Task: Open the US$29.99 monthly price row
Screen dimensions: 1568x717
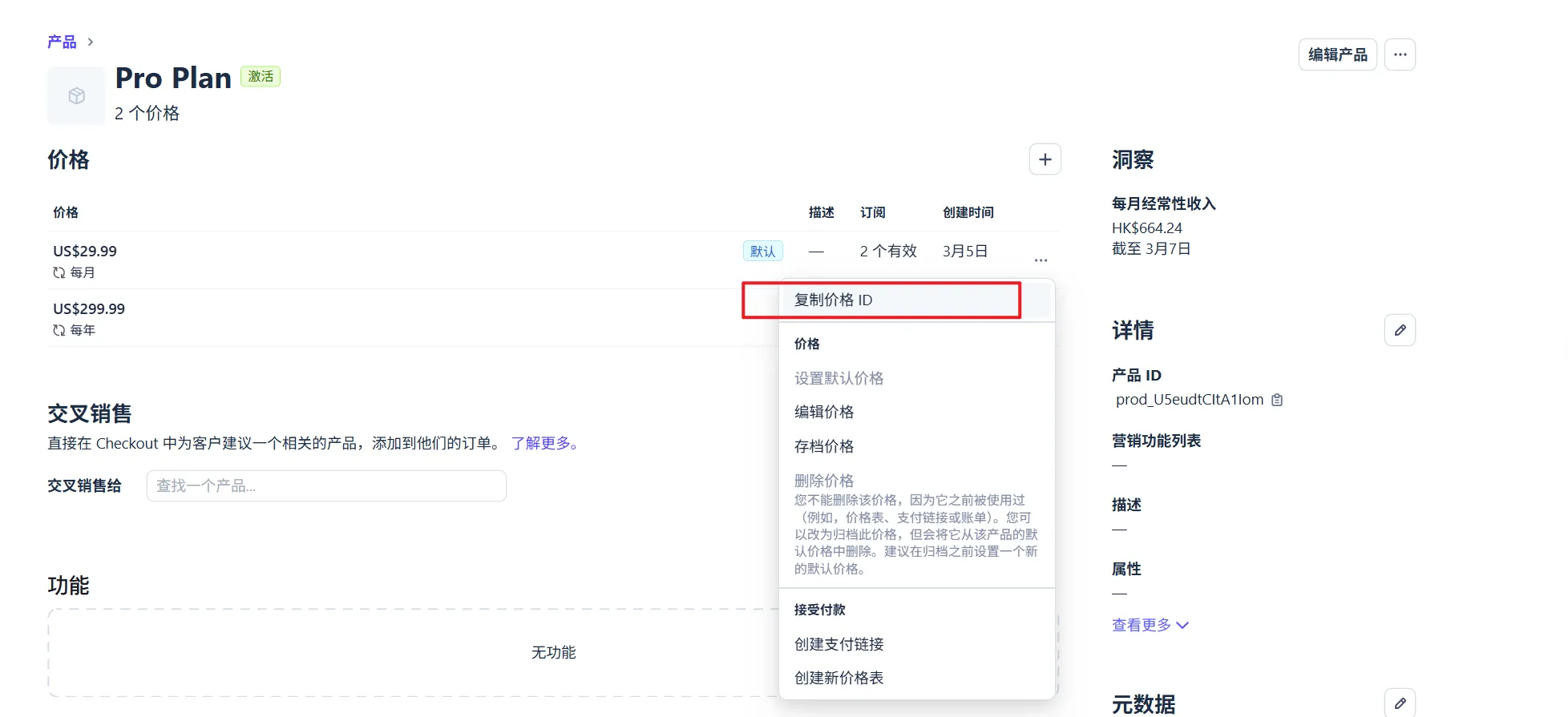Action: [x=85, y=252]
